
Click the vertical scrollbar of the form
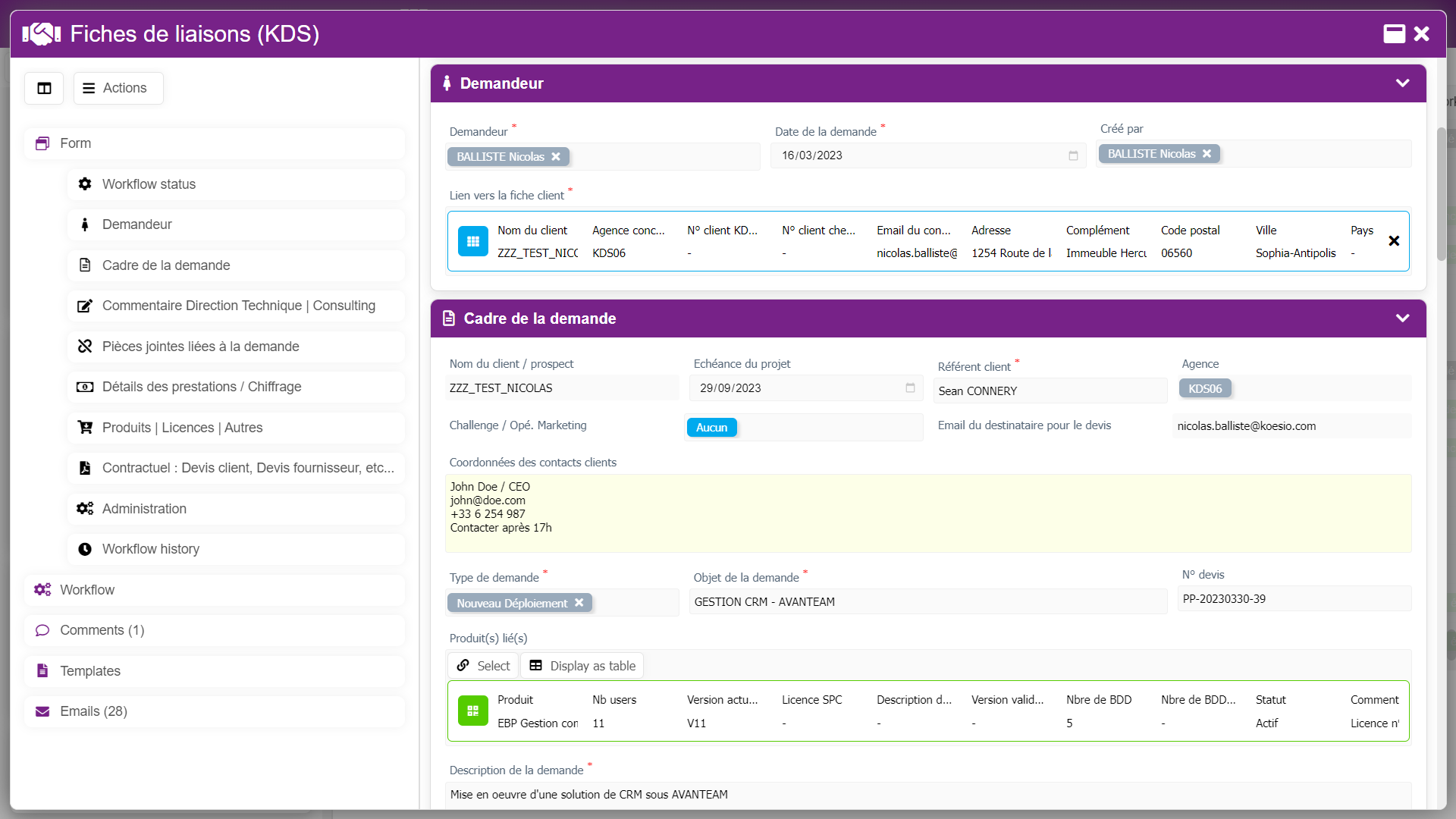[x=1441, y=194]
